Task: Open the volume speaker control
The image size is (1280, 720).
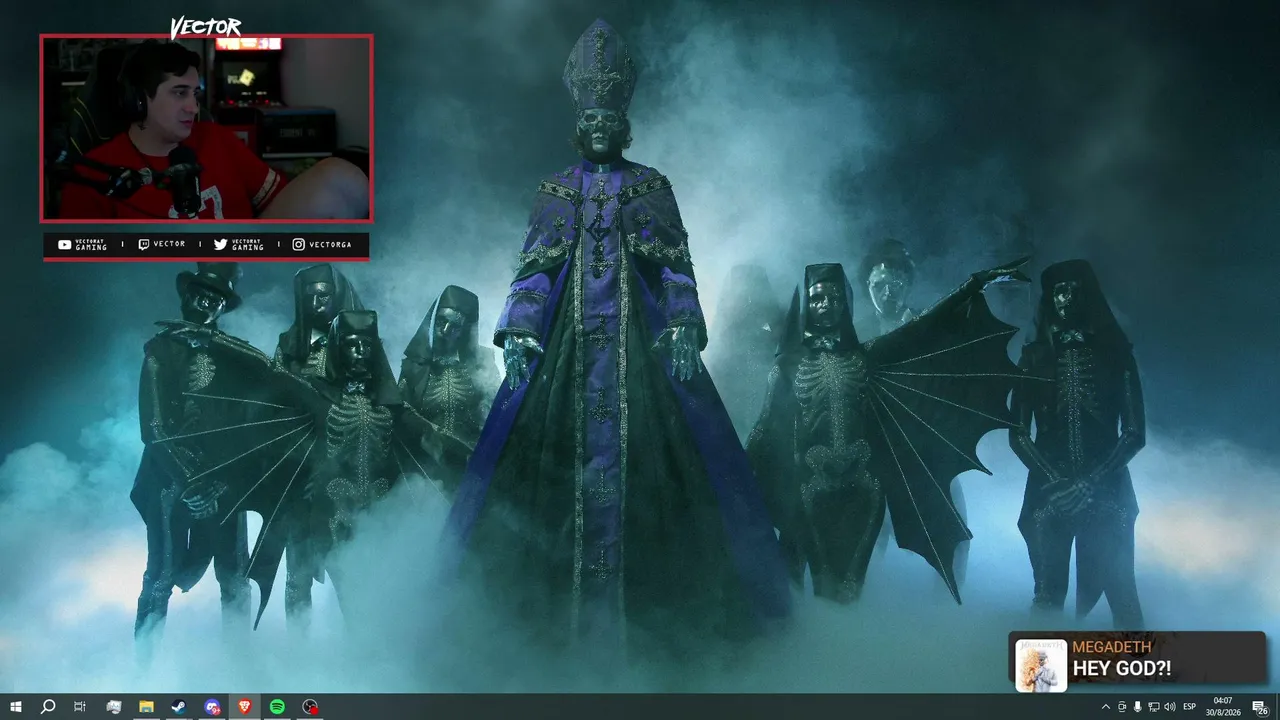Action: tap(1170, 707)
